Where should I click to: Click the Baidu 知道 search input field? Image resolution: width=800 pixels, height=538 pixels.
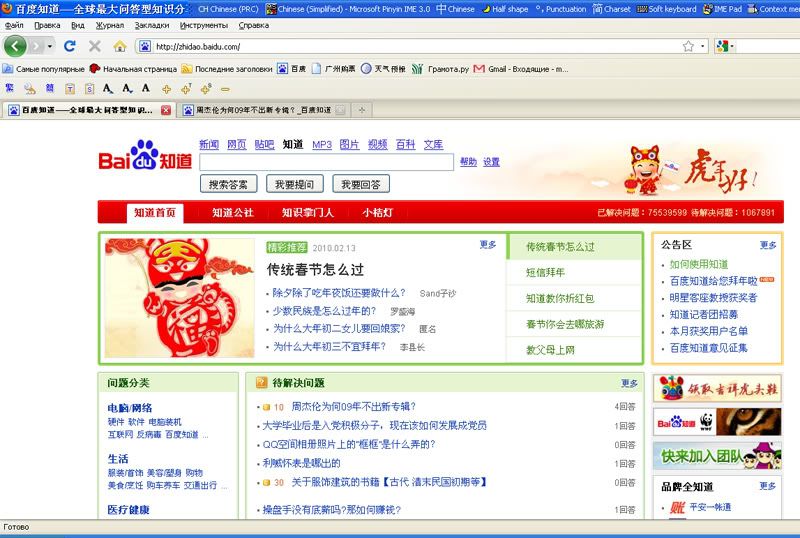(x=327, y=162)
